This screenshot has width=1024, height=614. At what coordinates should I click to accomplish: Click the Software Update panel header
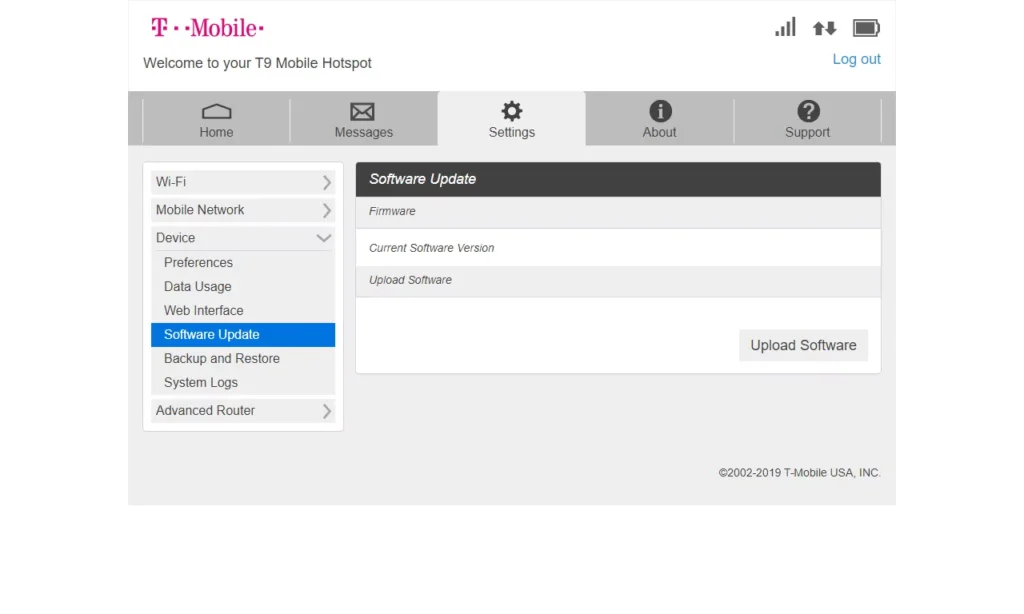[x=618, y=180]
